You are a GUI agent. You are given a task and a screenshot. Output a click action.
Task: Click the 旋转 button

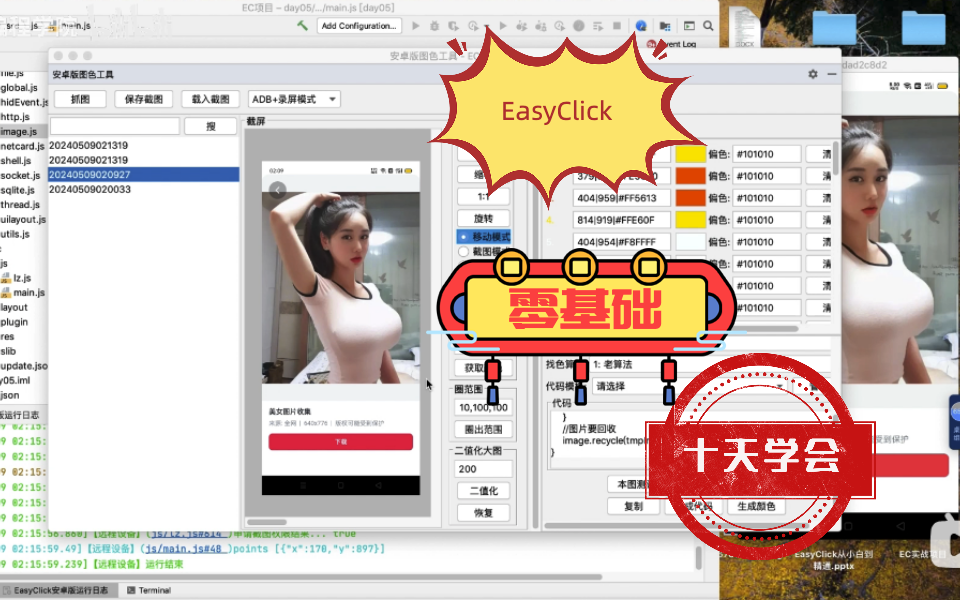(483, 219)
